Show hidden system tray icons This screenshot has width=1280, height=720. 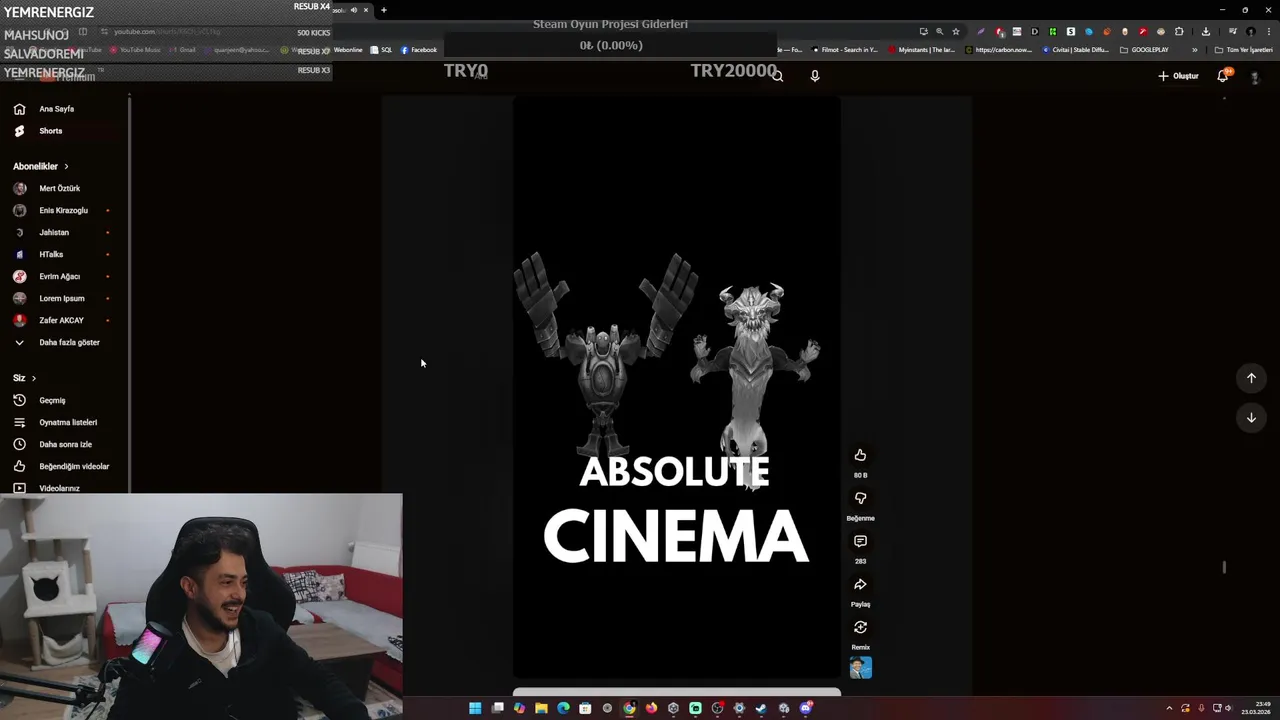click(1169, 708)
